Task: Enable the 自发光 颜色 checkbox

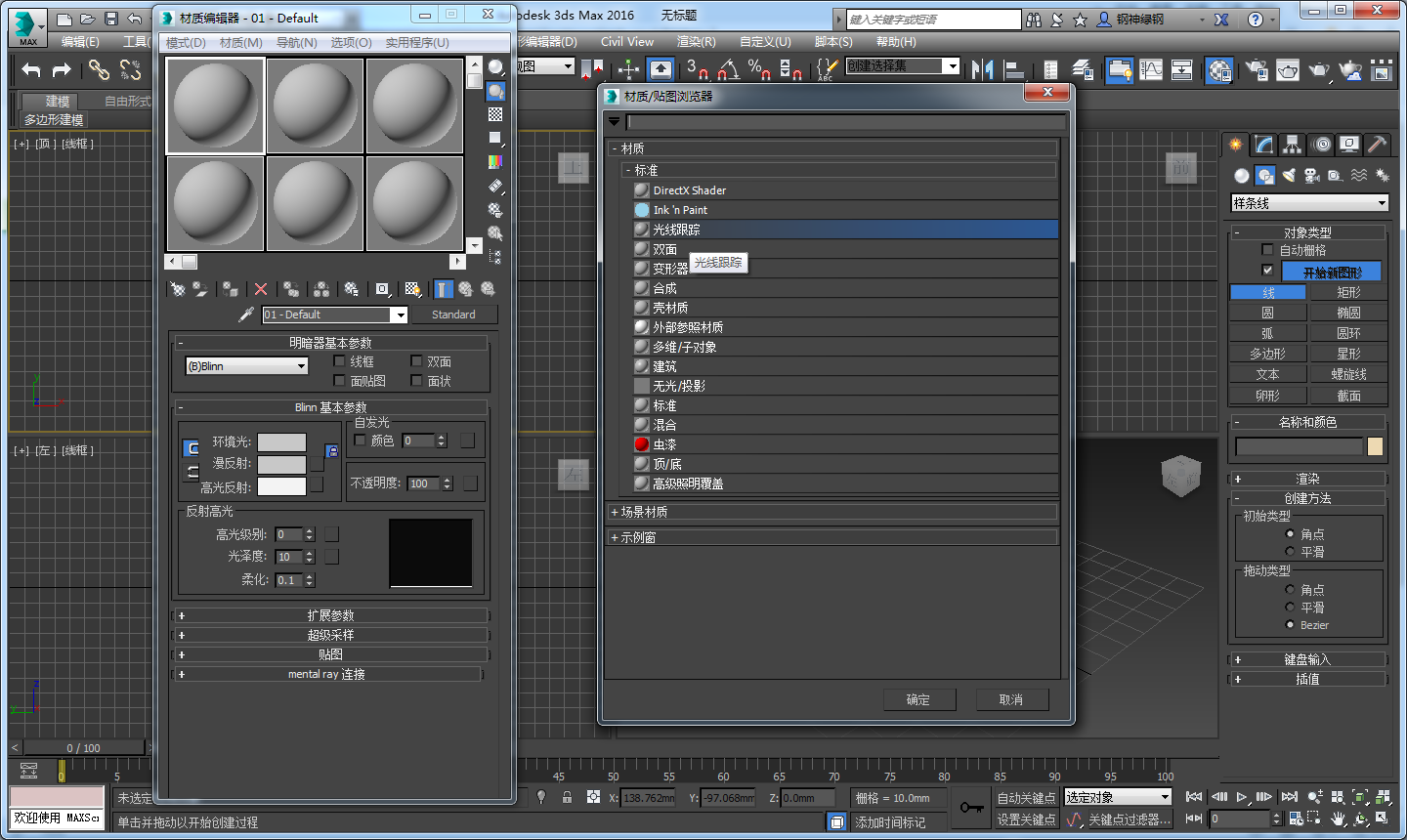Action: click(360, 441)
